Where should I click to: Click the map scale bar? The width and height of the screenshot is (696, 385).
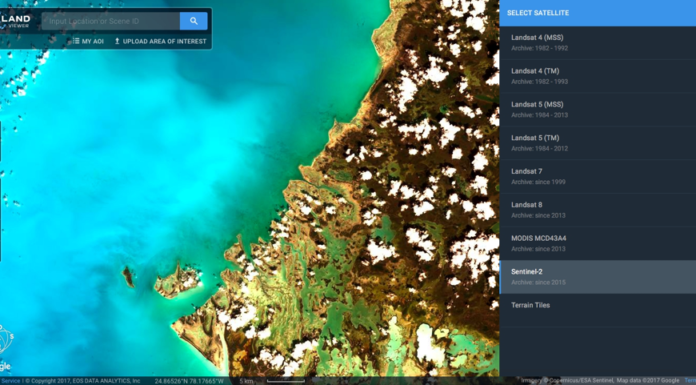[x=285, y=381]
